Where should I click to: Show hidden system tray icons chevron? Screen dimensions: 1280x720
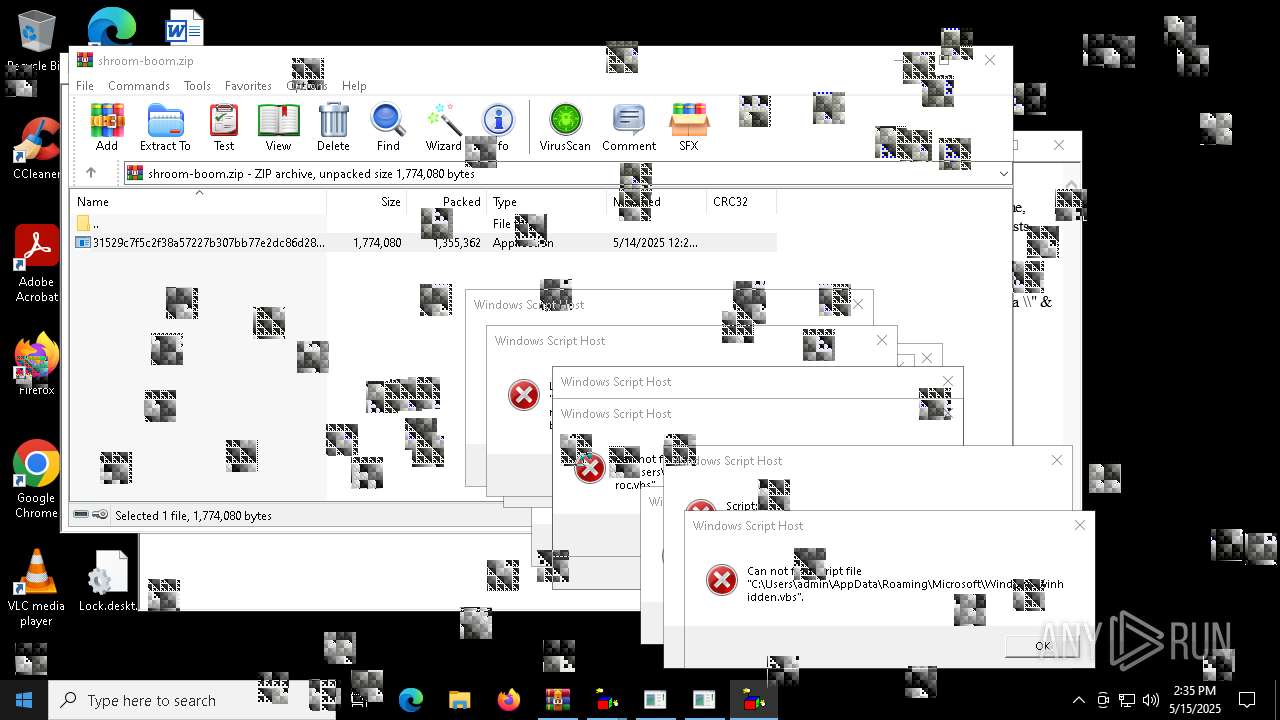pyautogui.click(x=1078, y=700)
